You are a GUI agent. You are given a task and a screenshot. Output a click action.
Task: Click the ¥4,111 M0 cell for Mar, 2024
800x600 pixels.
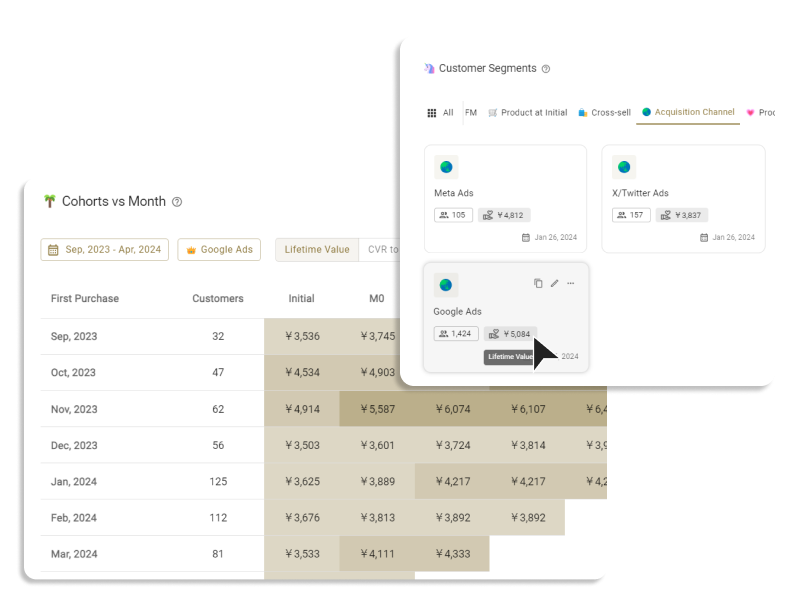pos(378,554)
